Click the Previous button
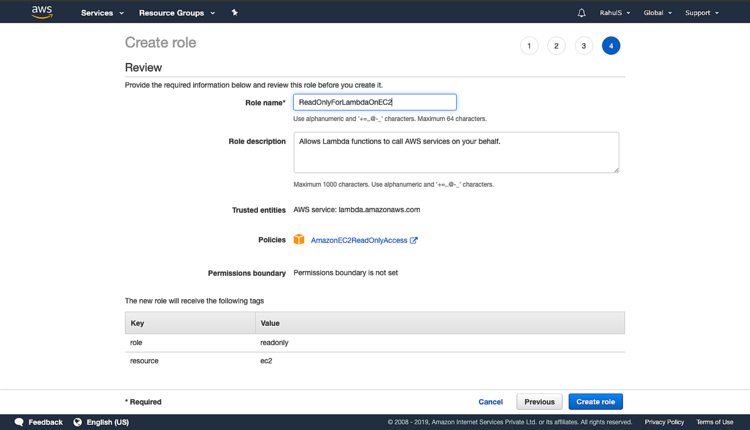This screenshot has width=750, height=430. pos(539,402)
